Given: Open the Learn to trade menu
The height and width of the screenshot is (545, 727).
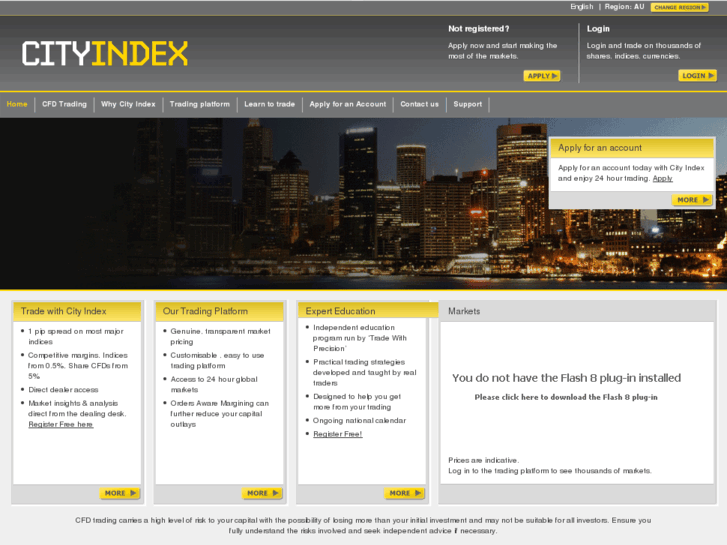Looking at the screenshot, I should (269, 104).
